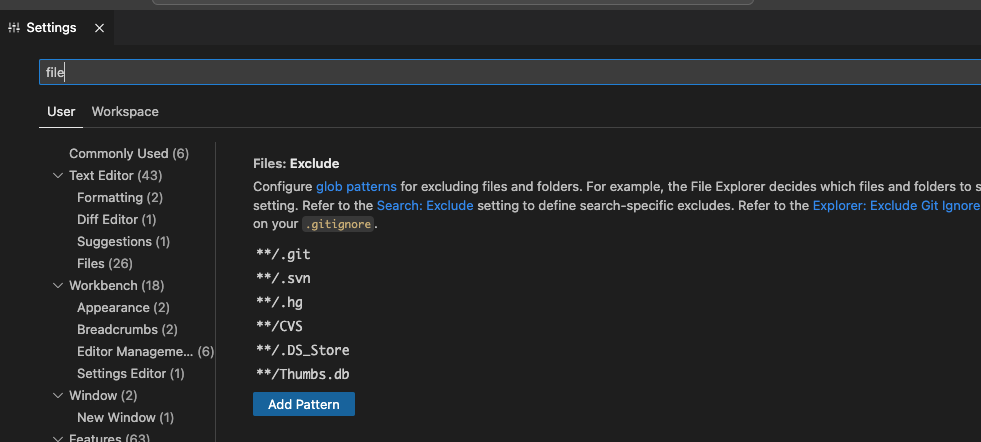Screen dimensions: 981x442
Task: Collapse the Text Editor tree section
Action: point(57,176)
